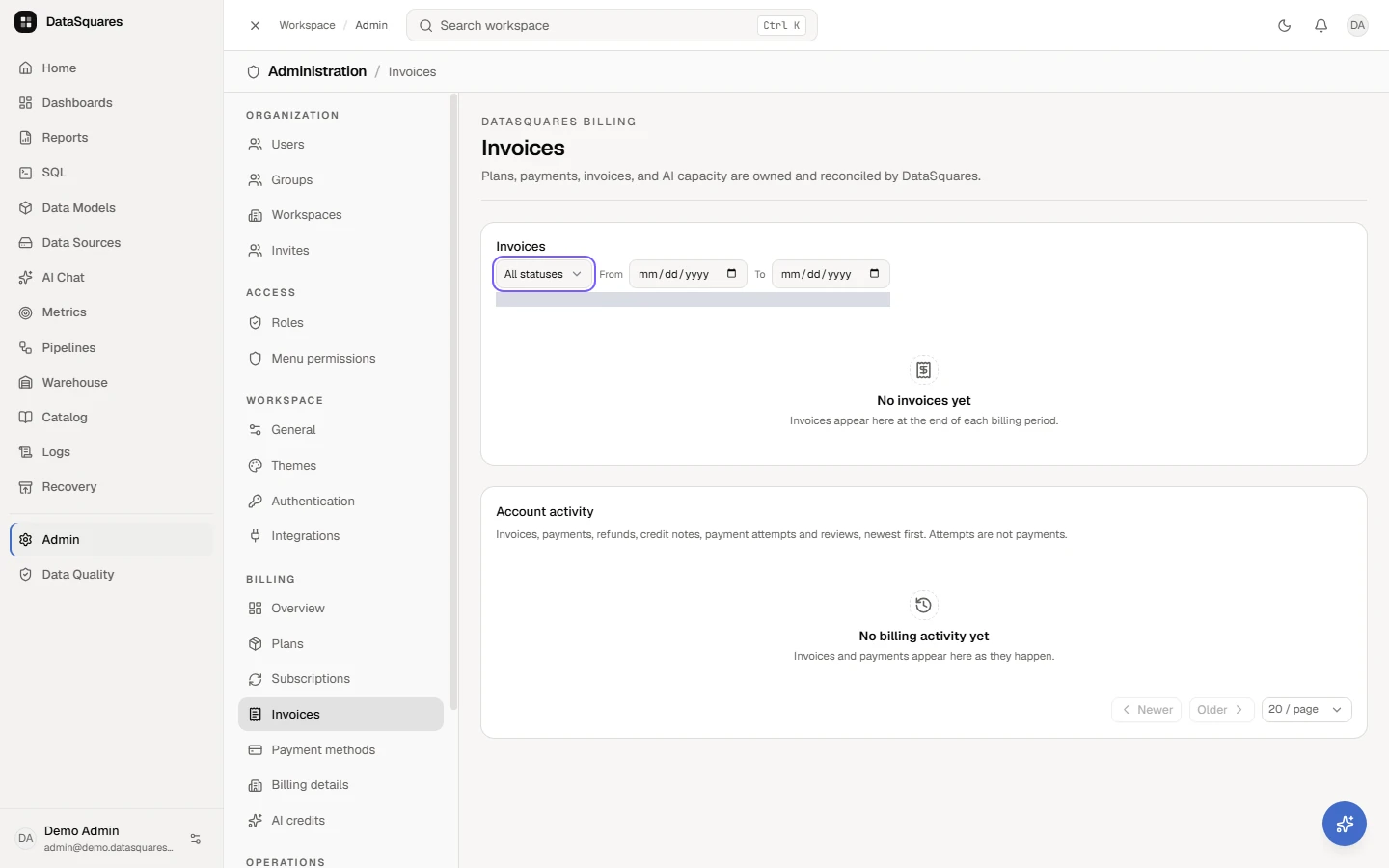1389x868 pixels.
Task: Toggle dark mode with the moon icon
Action: coord(1284,26)
